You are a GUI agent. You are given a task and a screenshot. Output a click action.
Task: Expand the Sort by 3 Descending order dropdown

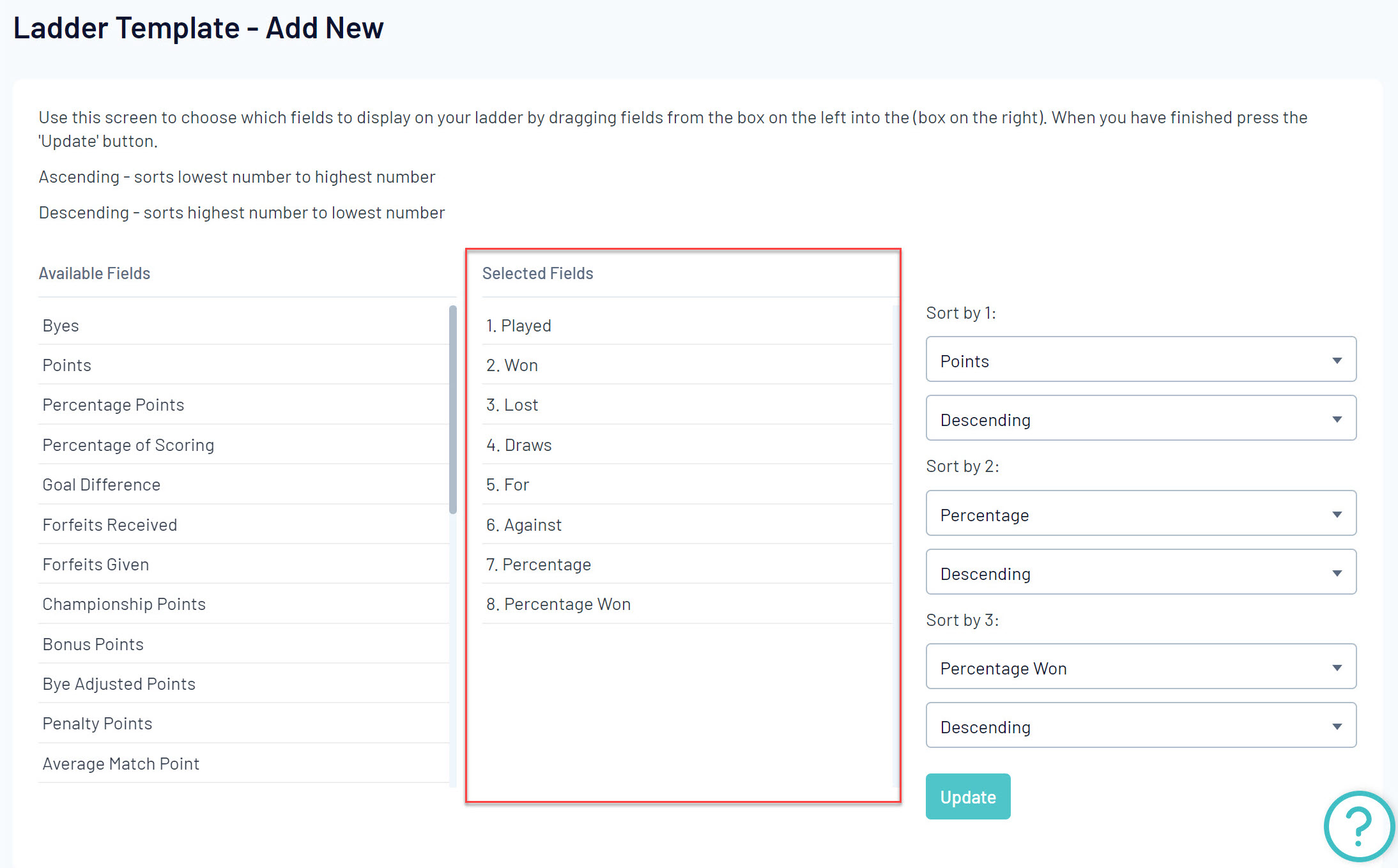pos(1141,726)
